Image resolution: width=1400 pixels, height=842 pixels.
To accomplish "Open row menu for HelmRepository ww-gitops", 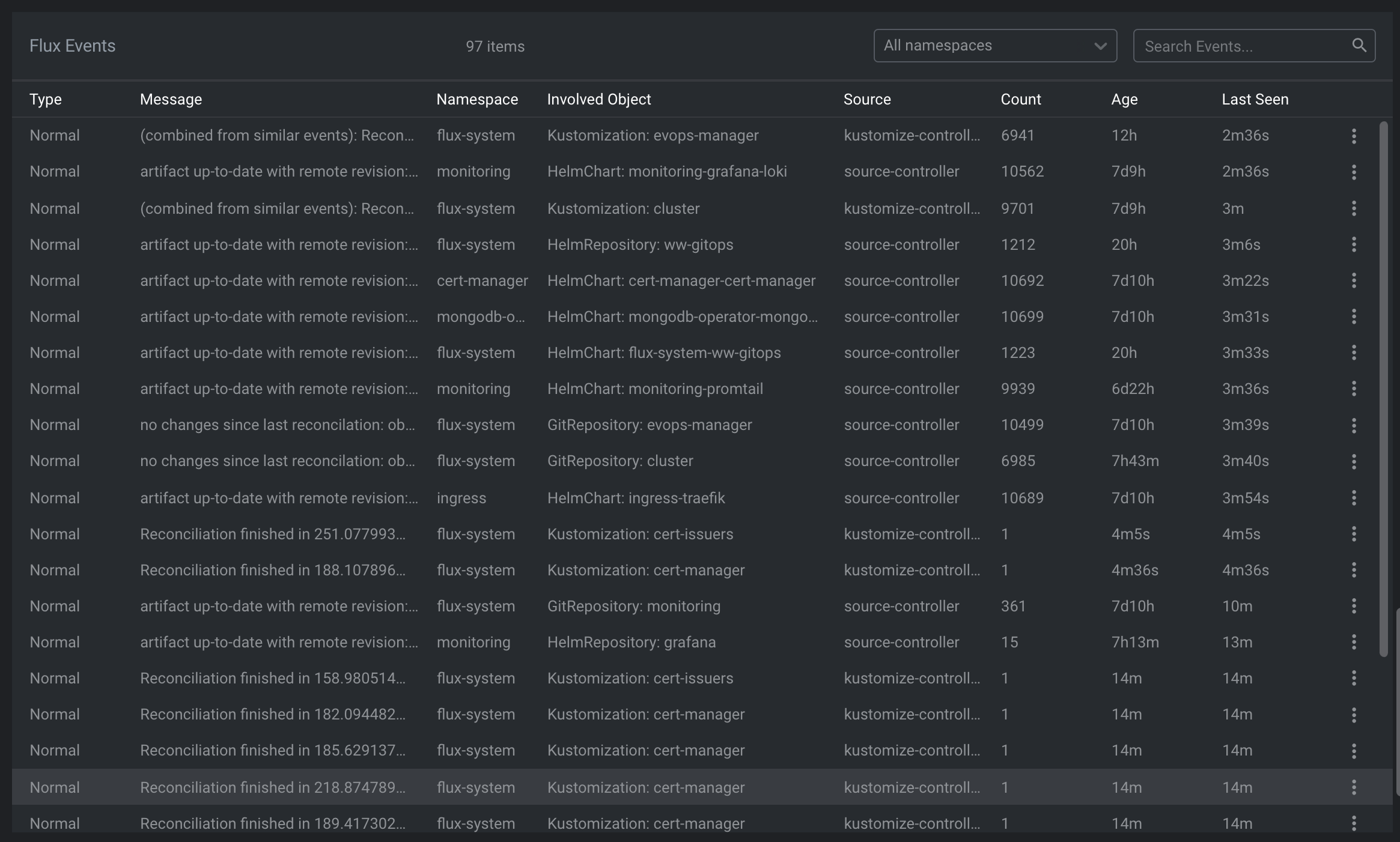I will point(1354,244).
